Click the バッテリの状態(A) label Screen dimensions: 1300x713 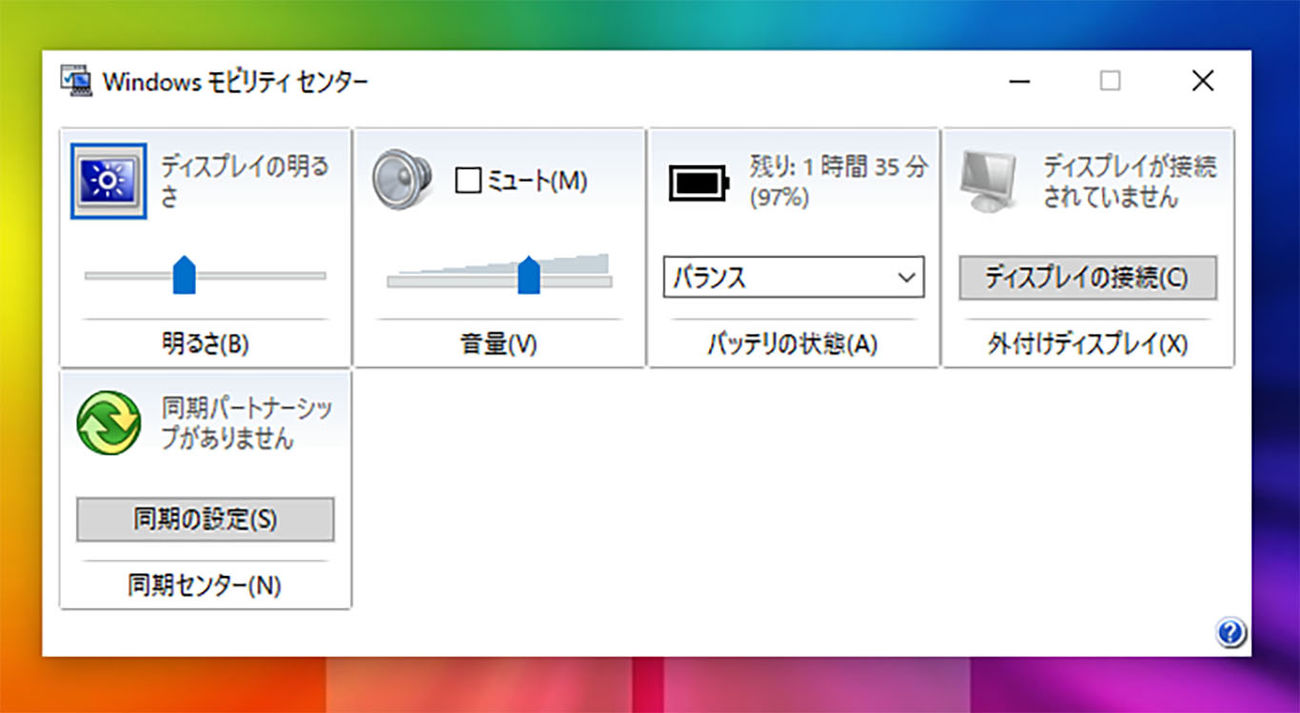point(793,345)
